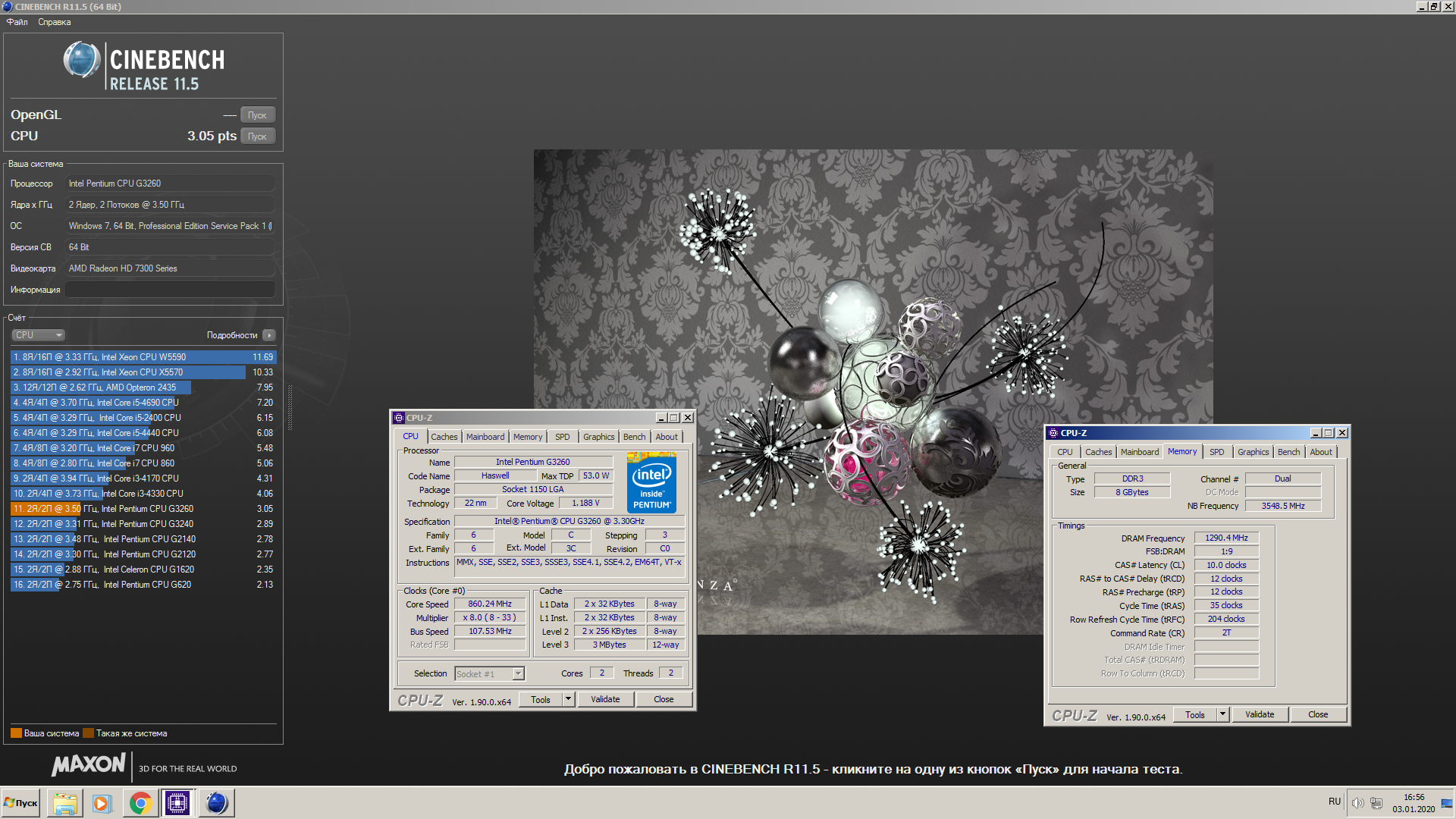Image resolution: width=1456 pixels, height=819 pixels.
Task: Click orange Ваша система legend swatch
Action: pyautogui.click(x=16, y=733)
